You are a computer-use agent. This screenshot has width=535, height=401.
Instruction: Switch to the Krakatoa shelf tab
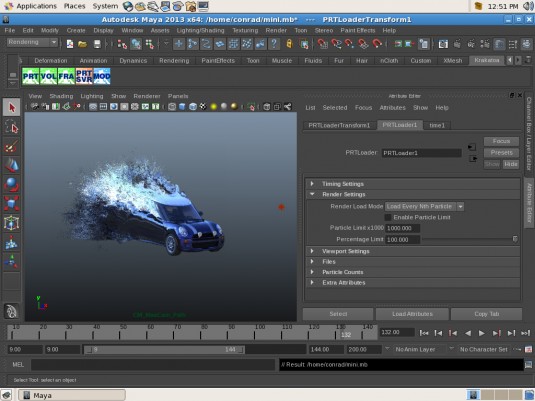tap(487, 60)
